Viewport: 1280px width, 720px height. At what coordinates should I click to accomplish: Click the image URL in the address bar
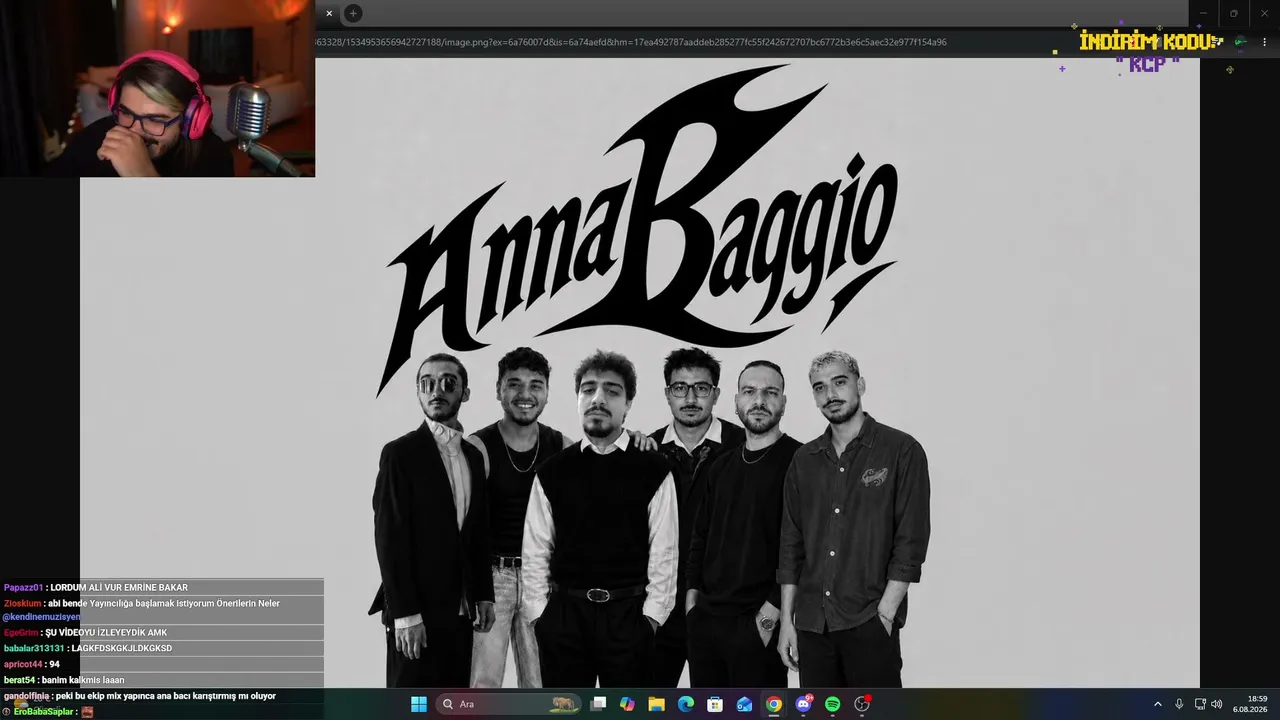click(631, 42)
